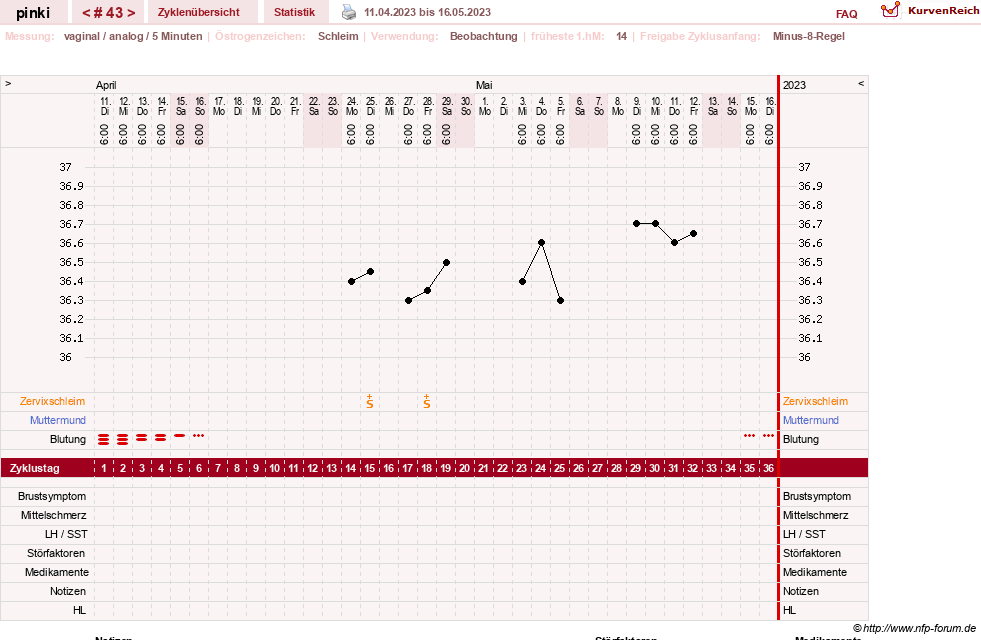Click cervical mucus S+ symbol on cycle day 18
Image resolution: width=981 pixels, height=640 pixels.
point(427,402)
